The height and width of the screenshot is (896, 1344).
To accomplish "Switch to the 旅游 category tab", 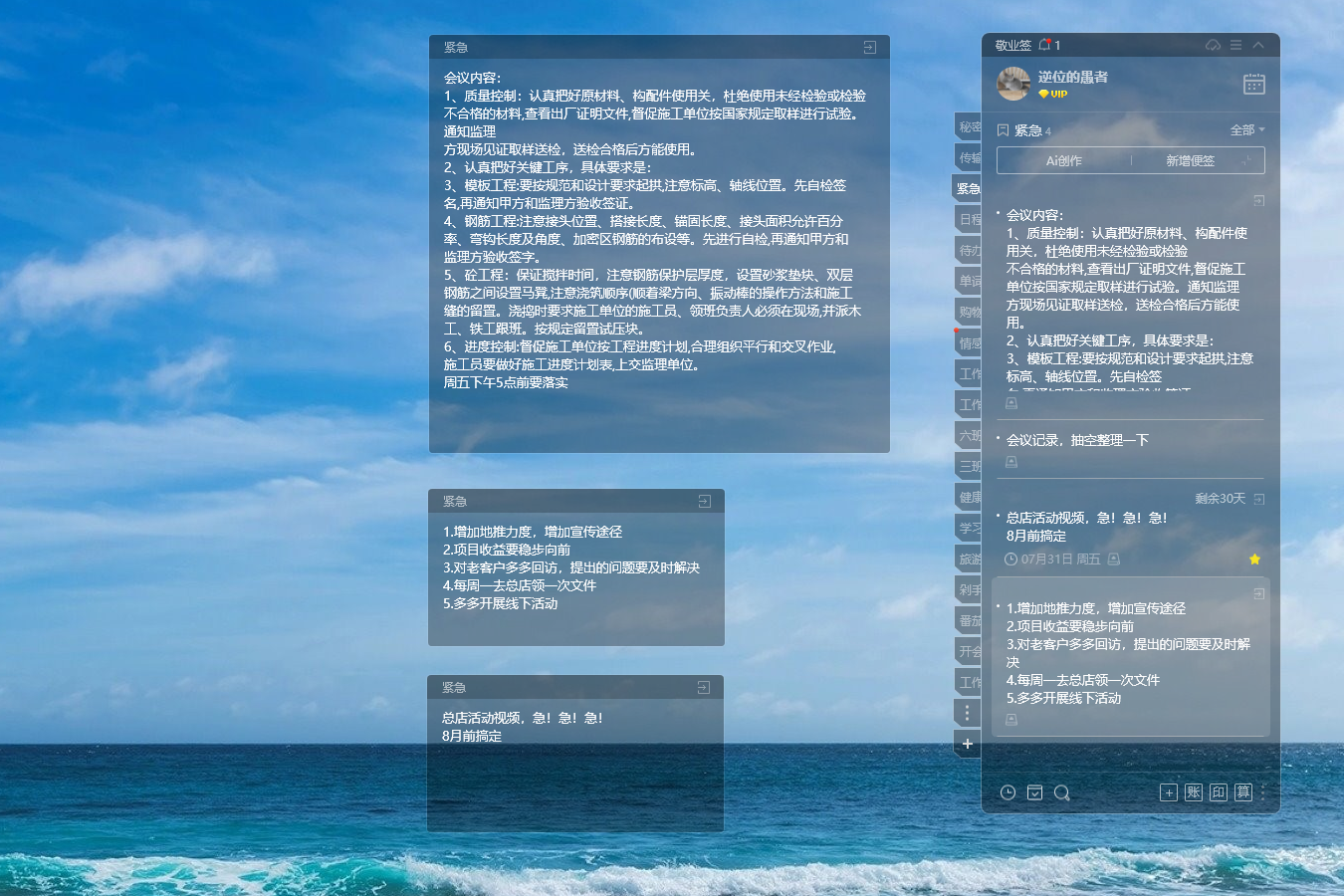I will point(969,560).
